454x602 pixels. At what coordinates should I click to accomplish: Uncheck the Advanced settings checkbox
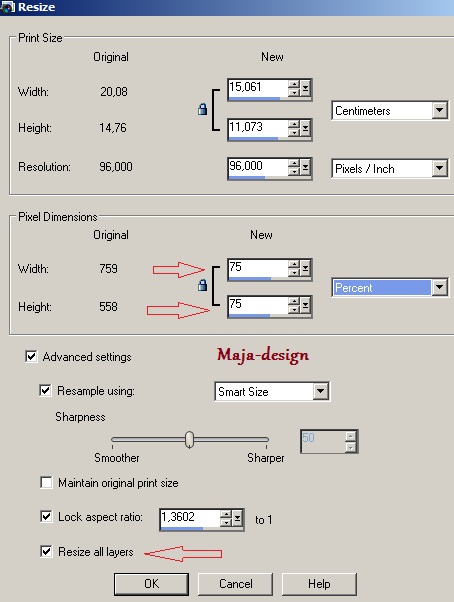[x=31, y=356]
